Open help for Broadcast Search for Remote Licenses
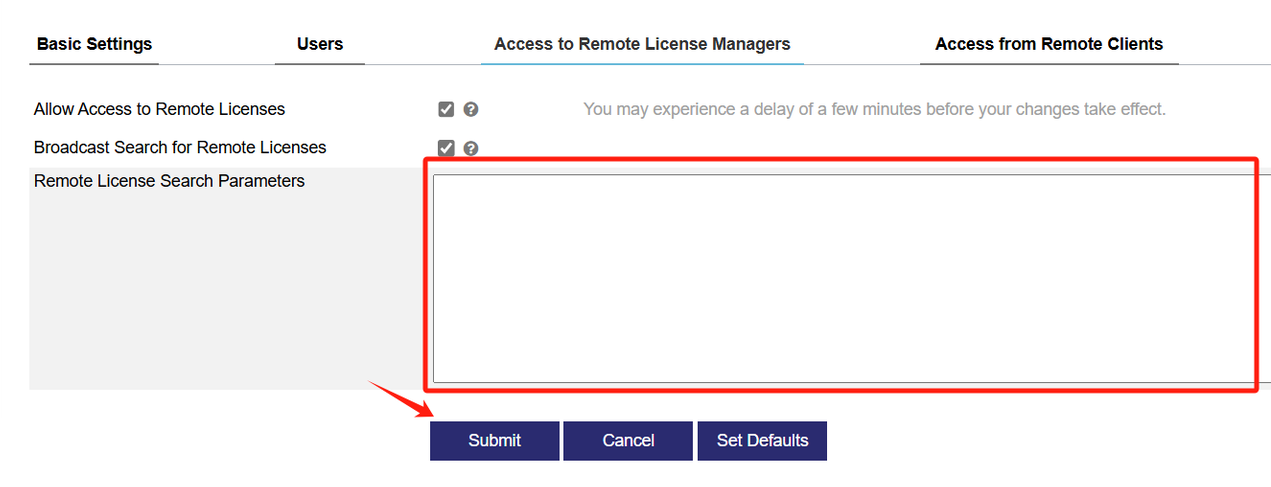Viewport: 1271px width, 487px height. tap(471, 148)
